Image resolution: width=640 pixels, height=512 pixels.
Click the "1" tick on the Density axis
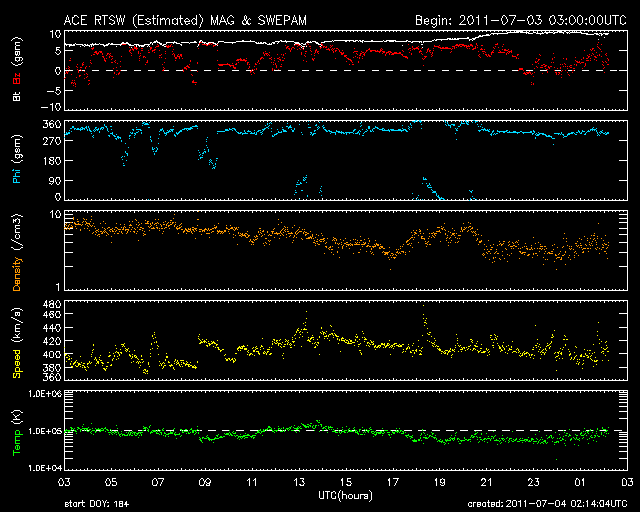58,287
